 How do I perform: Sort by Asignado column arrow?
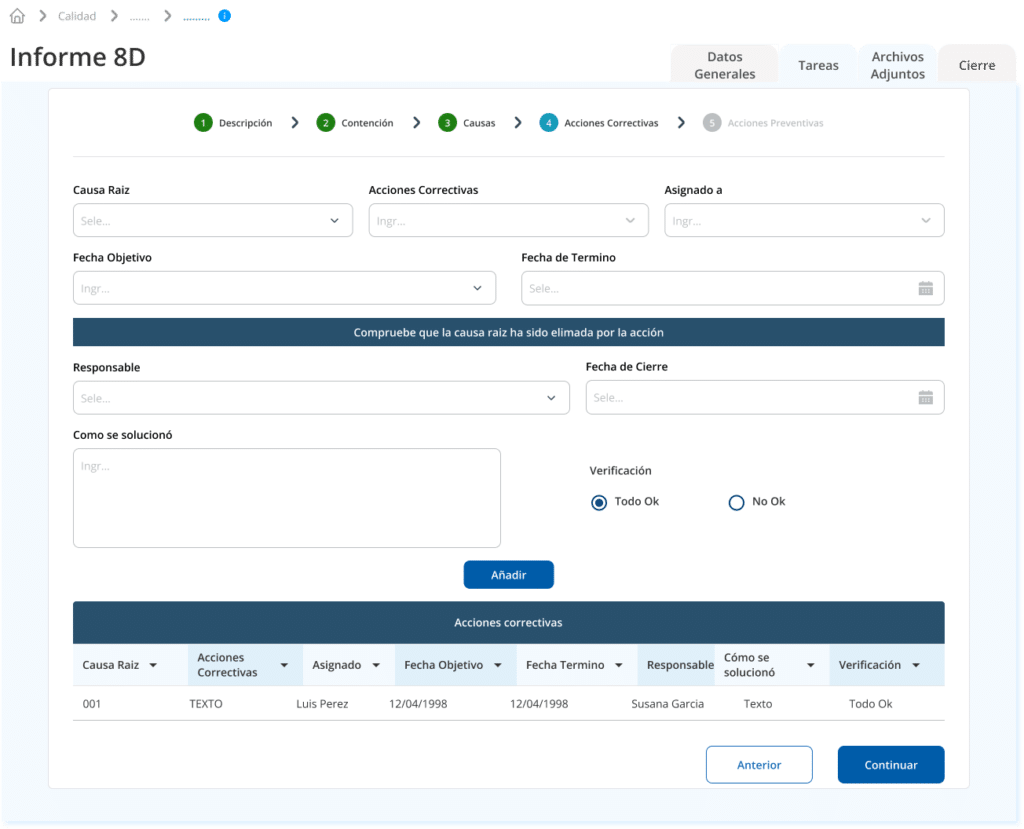(x=376, y=666)
